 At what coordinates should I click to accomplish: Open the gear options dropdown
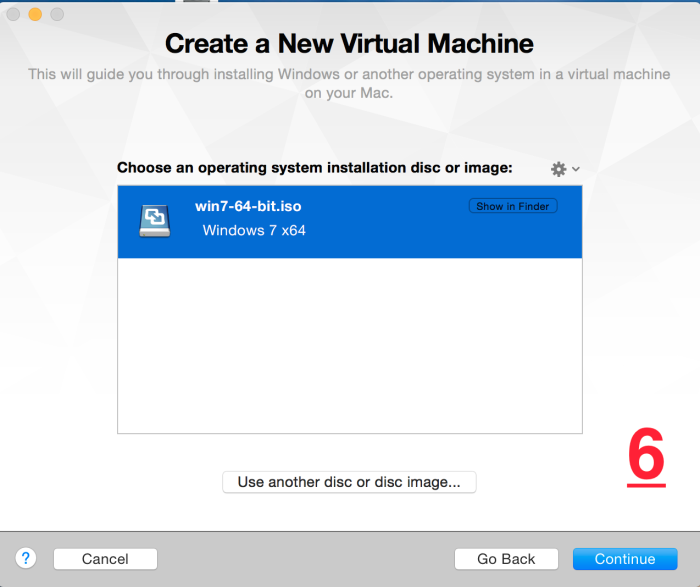565,169
